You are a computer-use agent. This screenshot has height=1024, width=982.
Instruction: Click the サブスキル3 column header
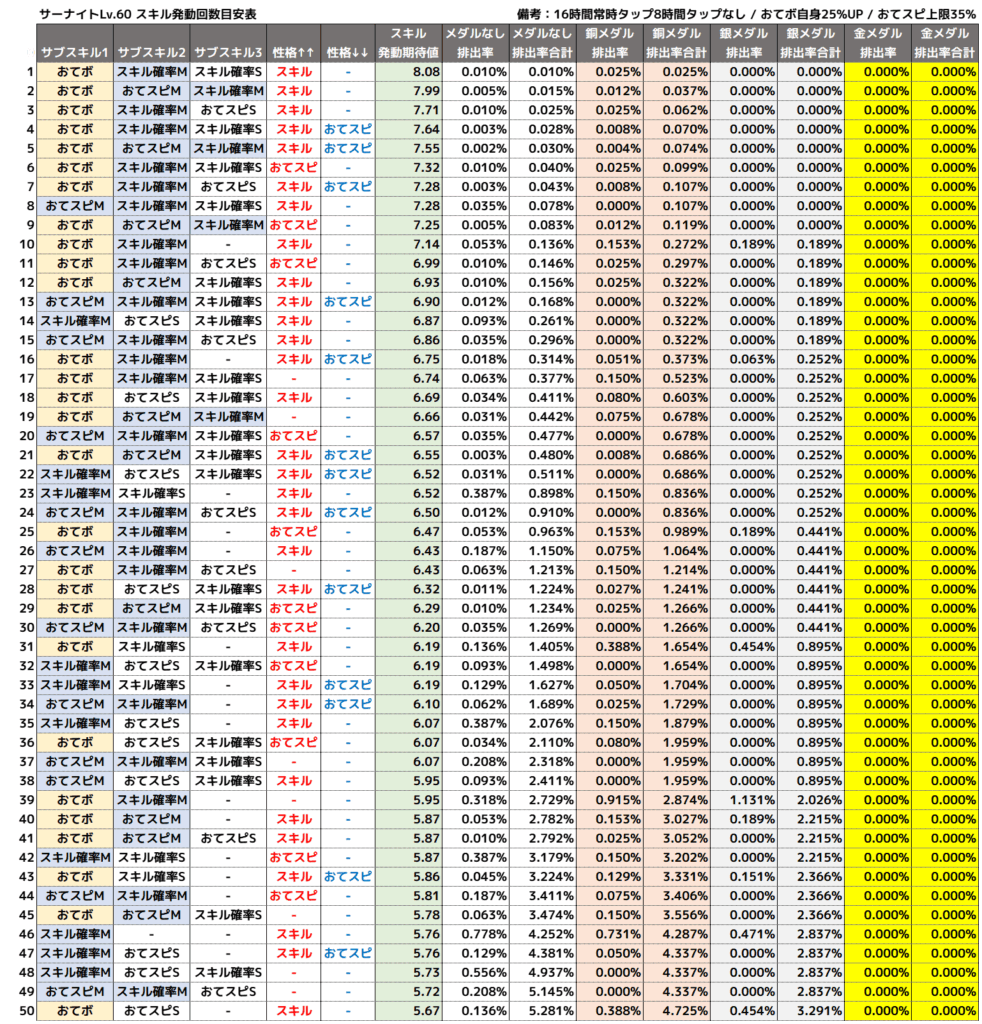pyautogui.click(x=228, y=52)
